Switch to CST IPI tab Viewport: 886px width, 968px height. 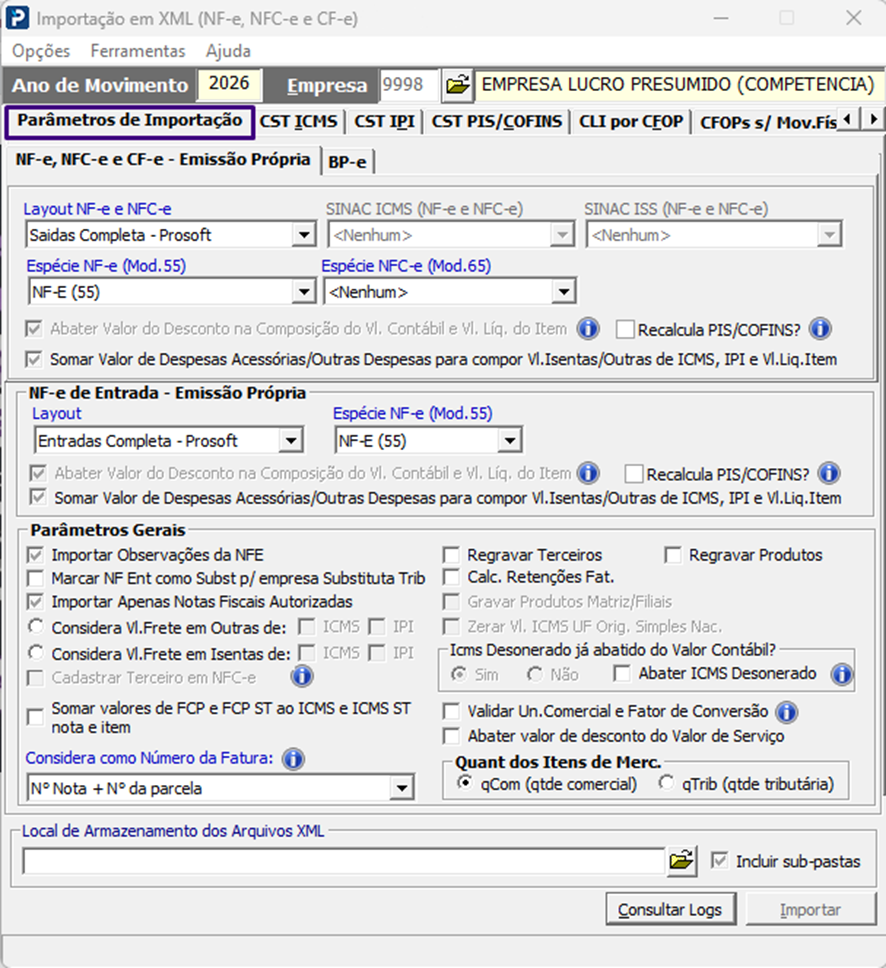click(x=384, y=122)
